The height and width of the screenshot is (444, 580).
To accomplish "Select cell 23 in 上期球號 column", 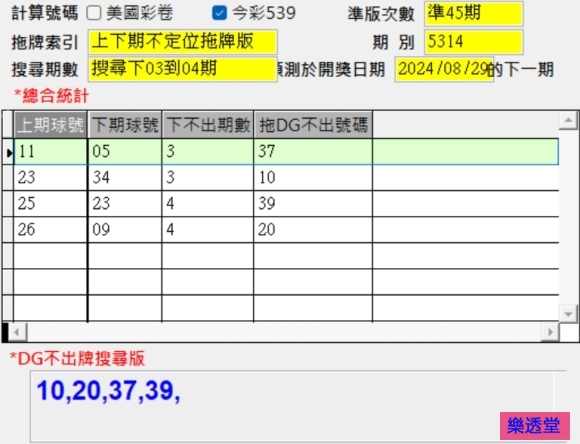I will click(x=51, y=178).
